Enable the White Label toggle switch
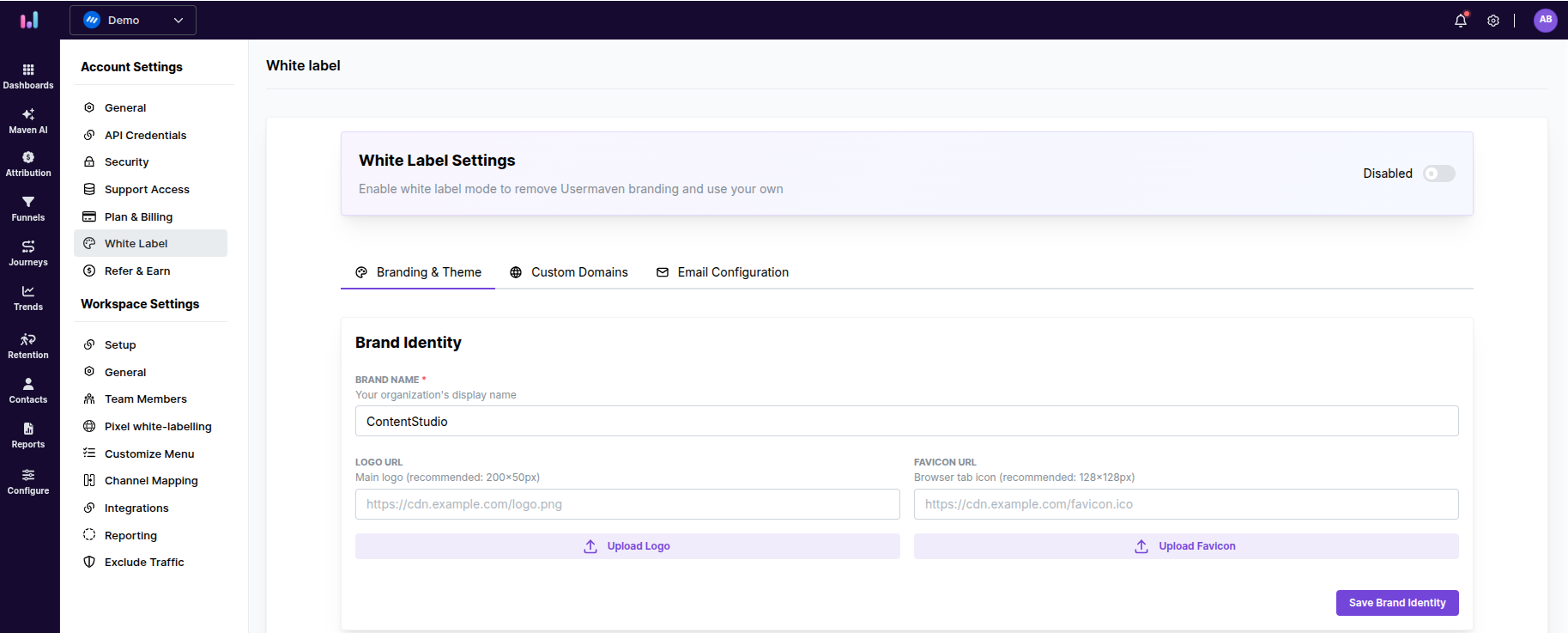1568x633 pixels. pos(1438,173)
